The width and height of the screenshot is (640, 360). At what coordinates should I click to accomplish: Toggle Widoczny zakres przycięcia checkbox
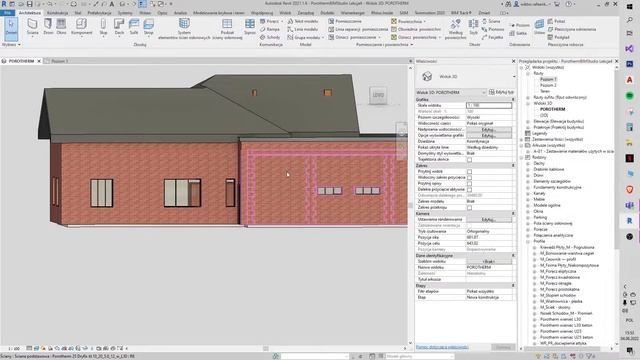[x=469, y=178]
